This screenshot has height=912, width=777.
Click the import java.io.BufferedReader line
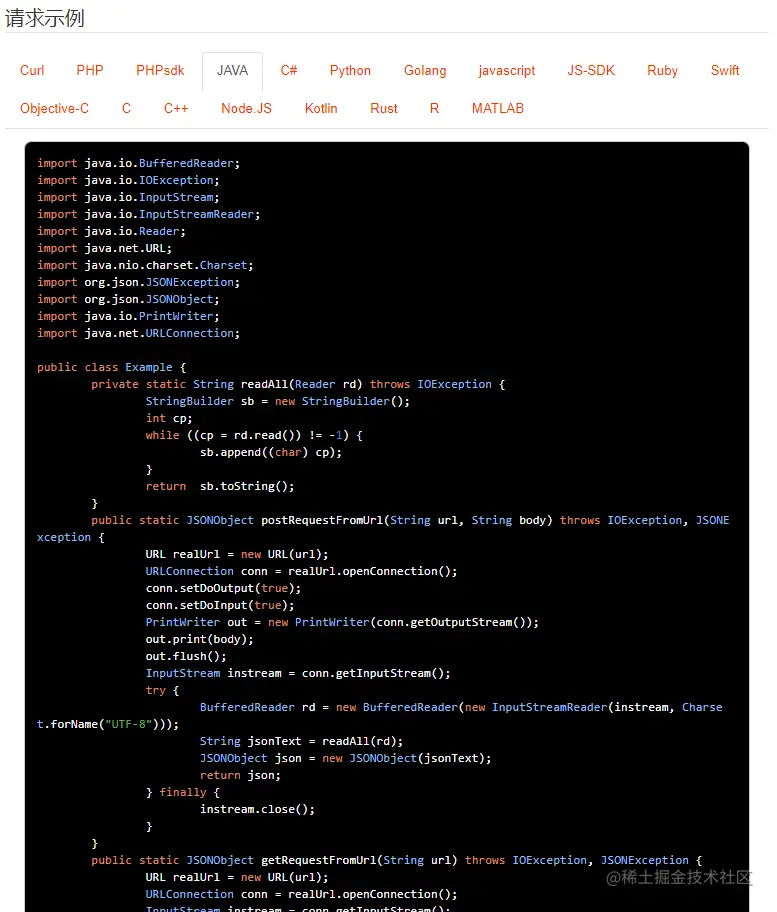click(x=138, y=163)
